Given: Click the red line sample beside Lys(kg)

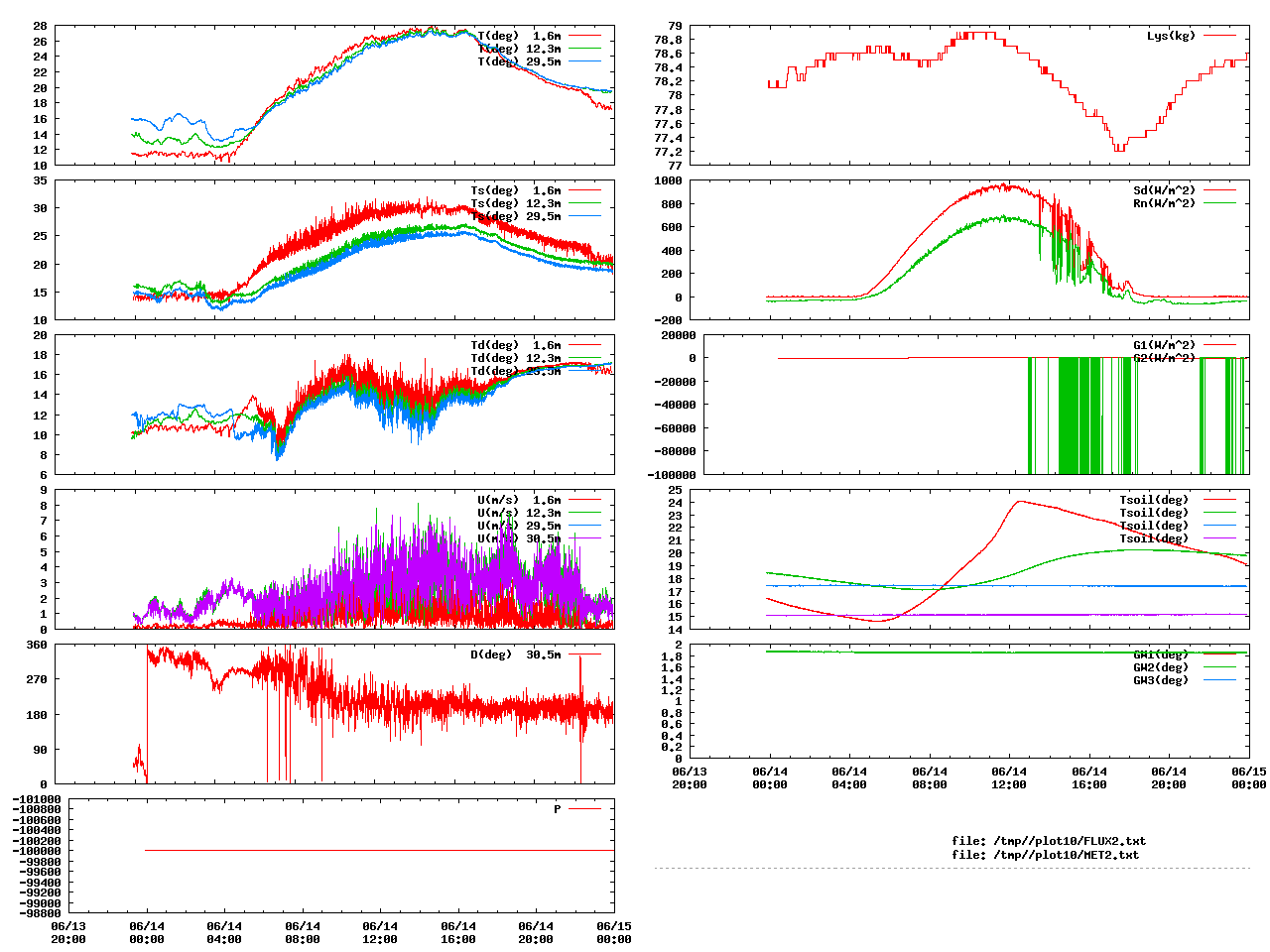Looking at the screenshot, I should (1220, 36).
